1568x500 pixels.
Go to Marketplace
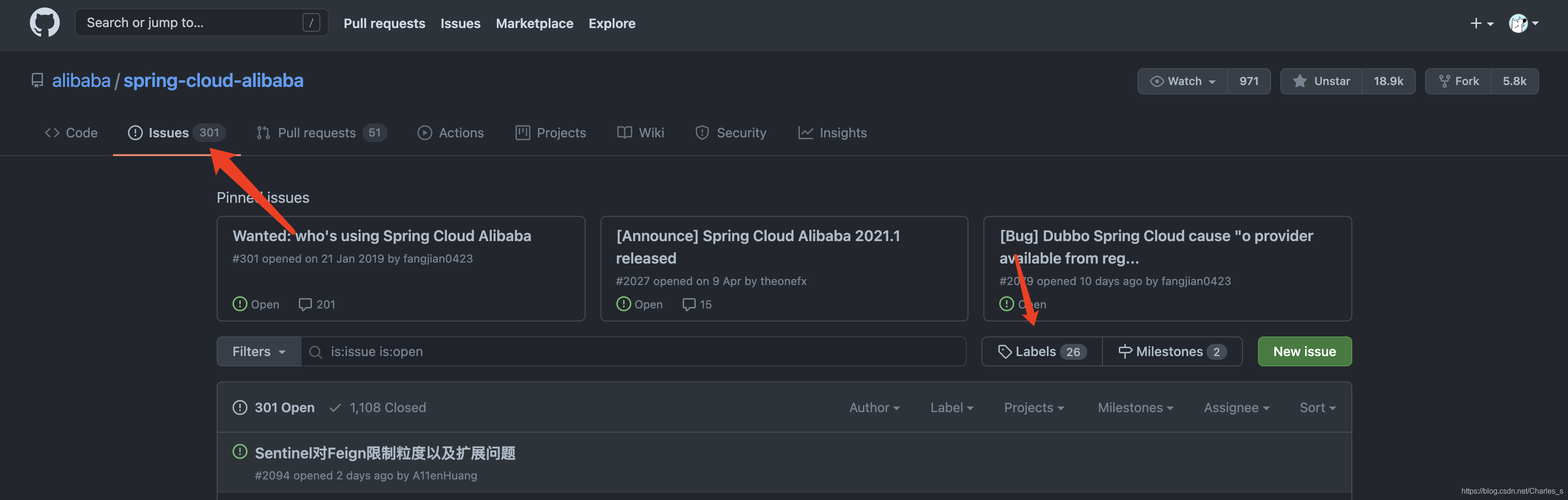pos(535,23)
